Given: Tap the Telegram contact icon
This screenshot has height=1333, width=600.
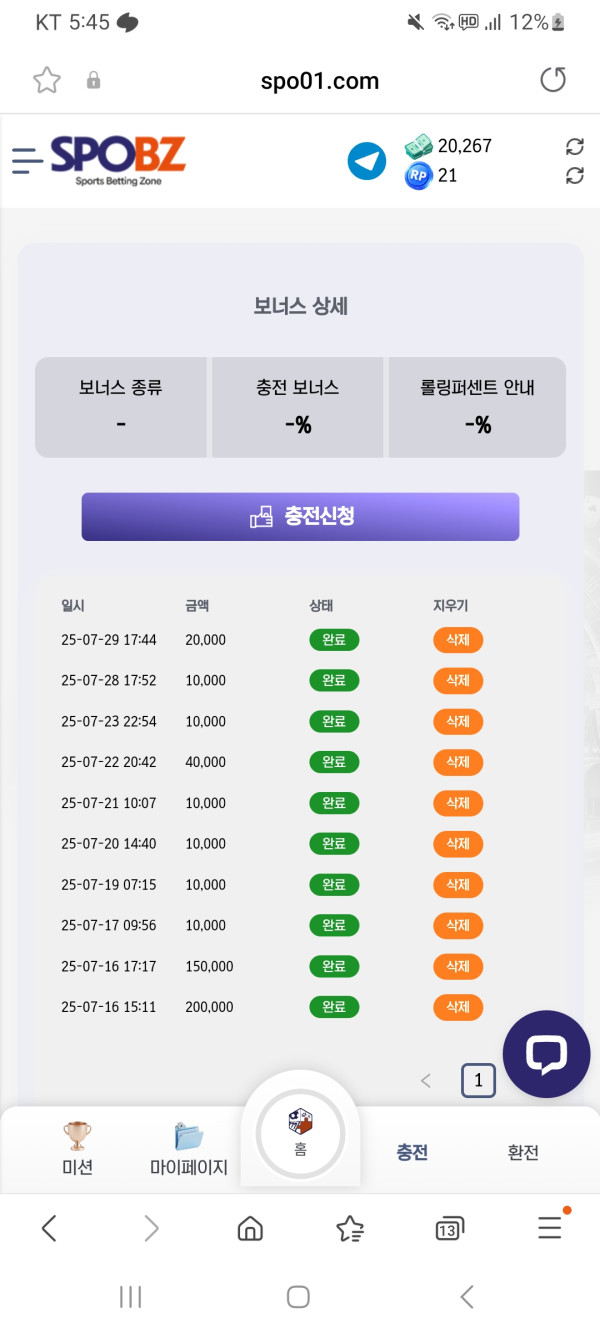Looking at the screenshot, I should [x=367, y=161].
